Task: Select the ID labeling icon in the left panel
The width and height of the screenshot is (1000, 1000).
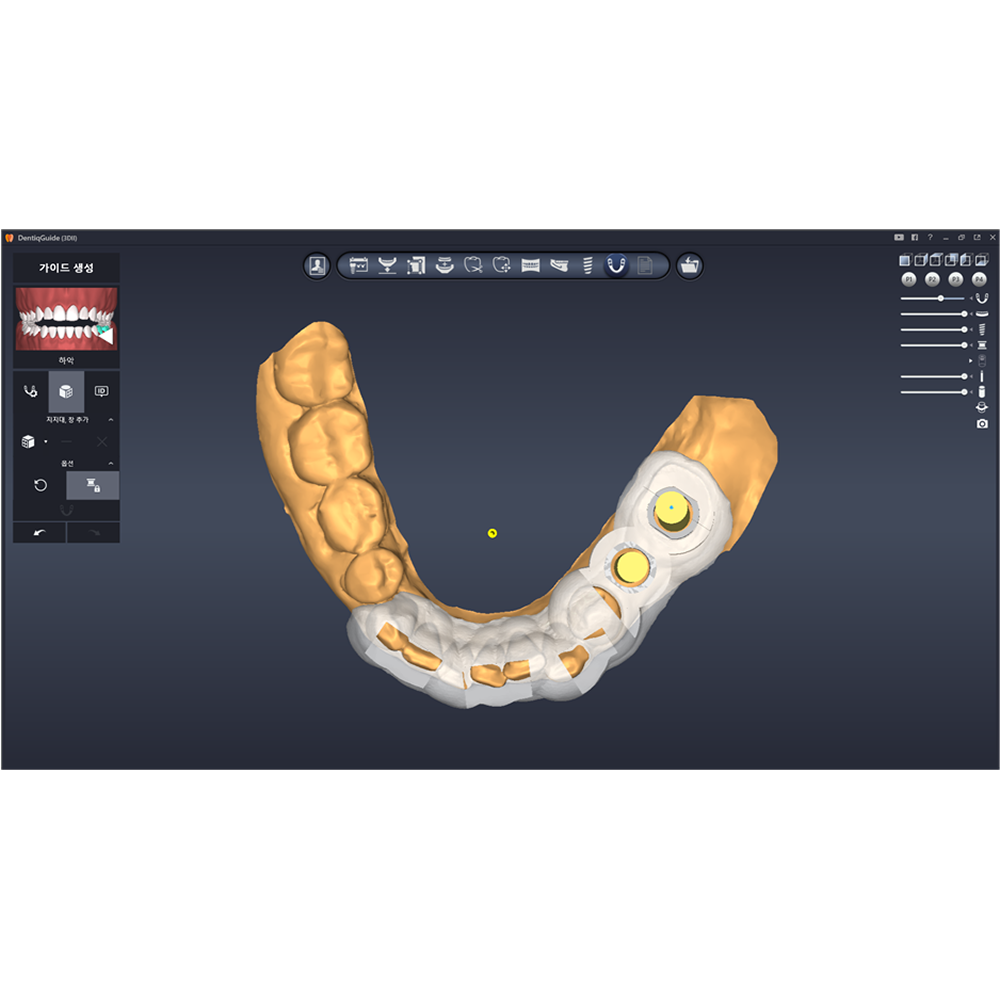Action: 101,391
